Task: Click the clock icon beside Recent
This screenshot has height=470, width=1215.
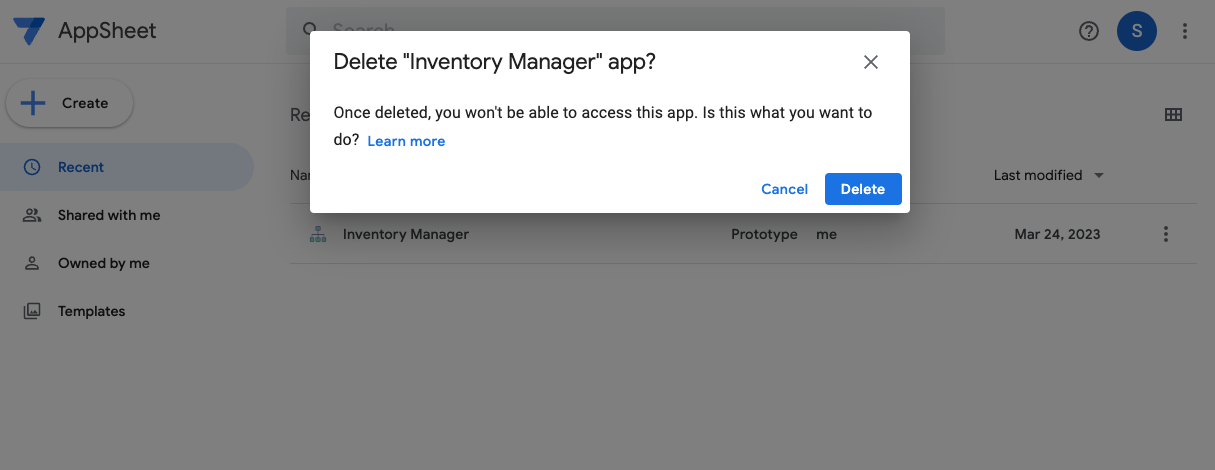Action: [32, 167]
